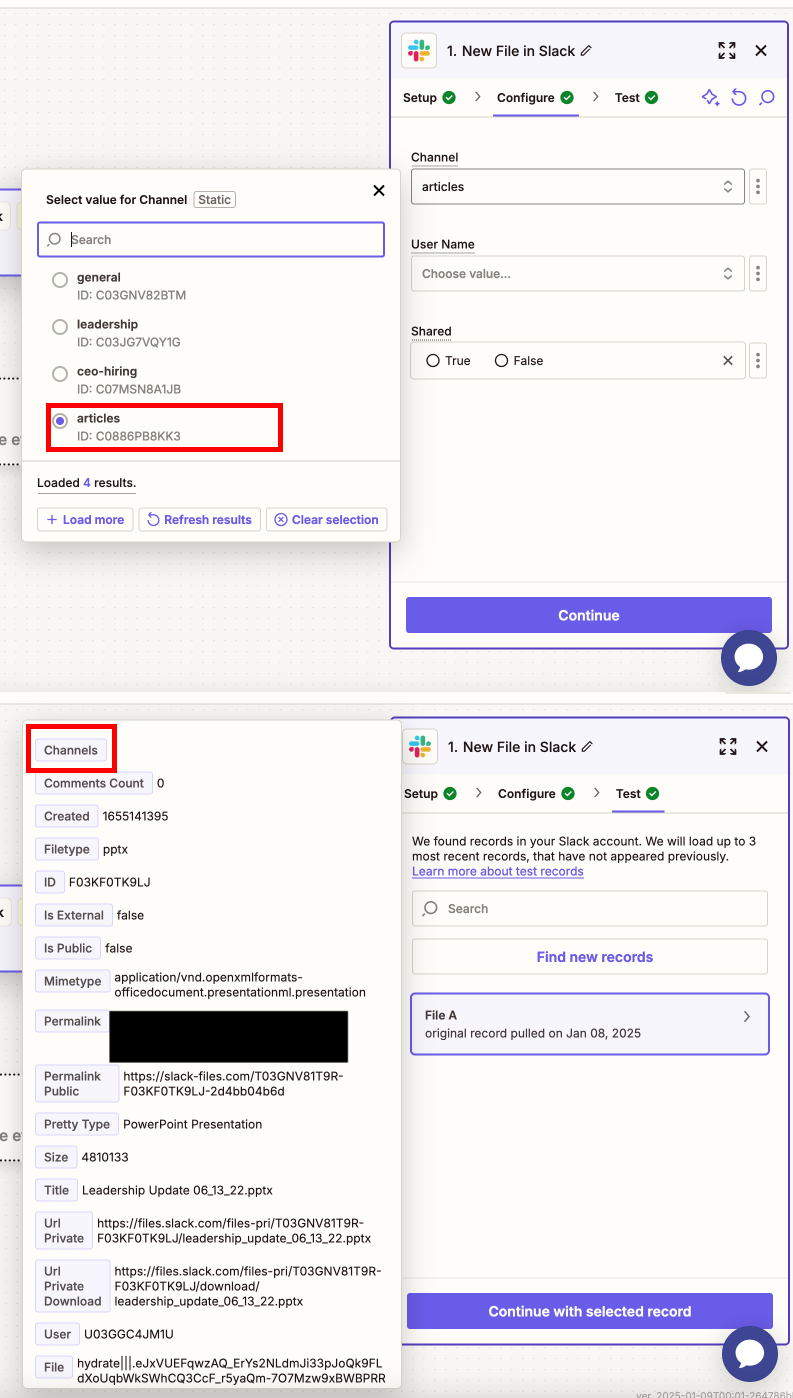The image size is (793, 1398).
Task: Click the rename pencil icon in the Find new records panel
Action: (587, 747)
